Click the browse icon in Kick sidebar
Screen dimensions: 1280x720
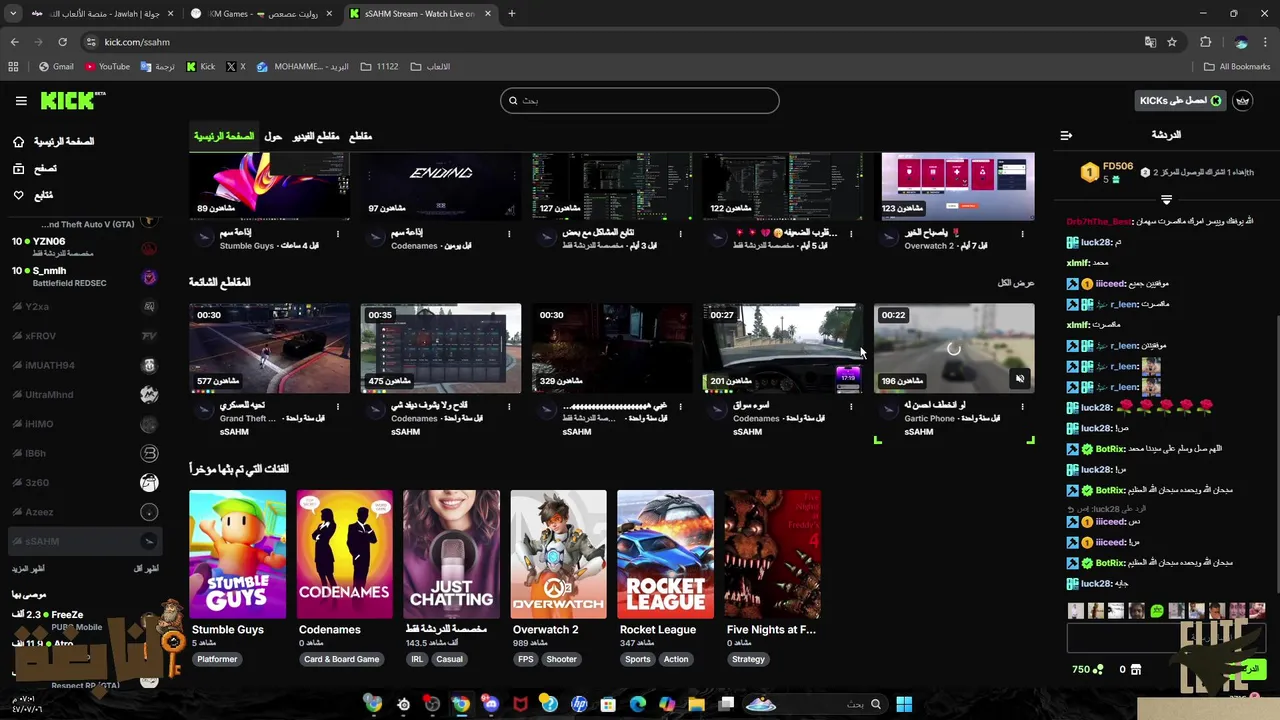pos(18,169)
